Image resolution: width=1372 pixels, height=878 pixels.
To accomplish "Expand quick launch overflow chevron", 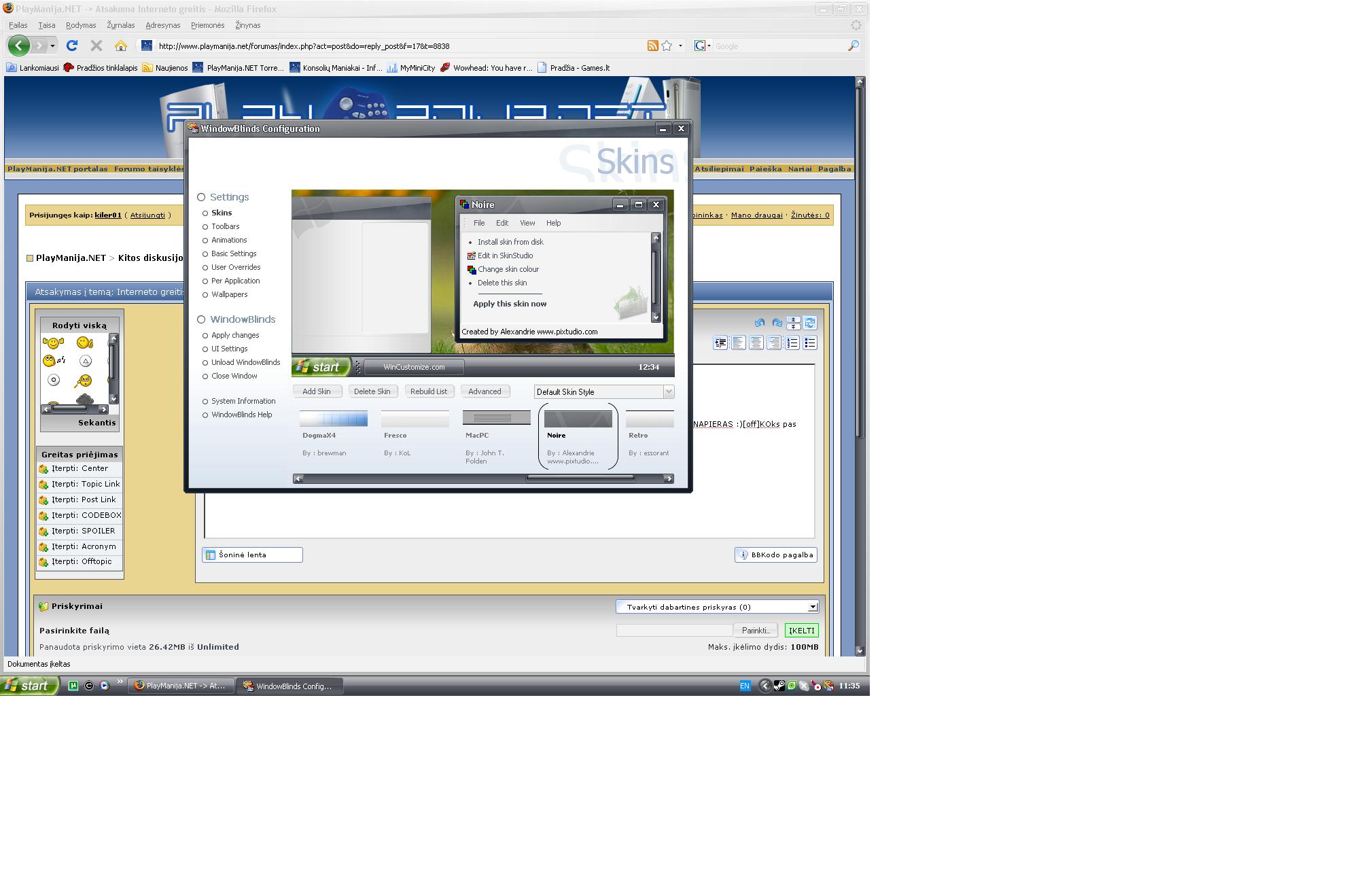I will [120, 682].
